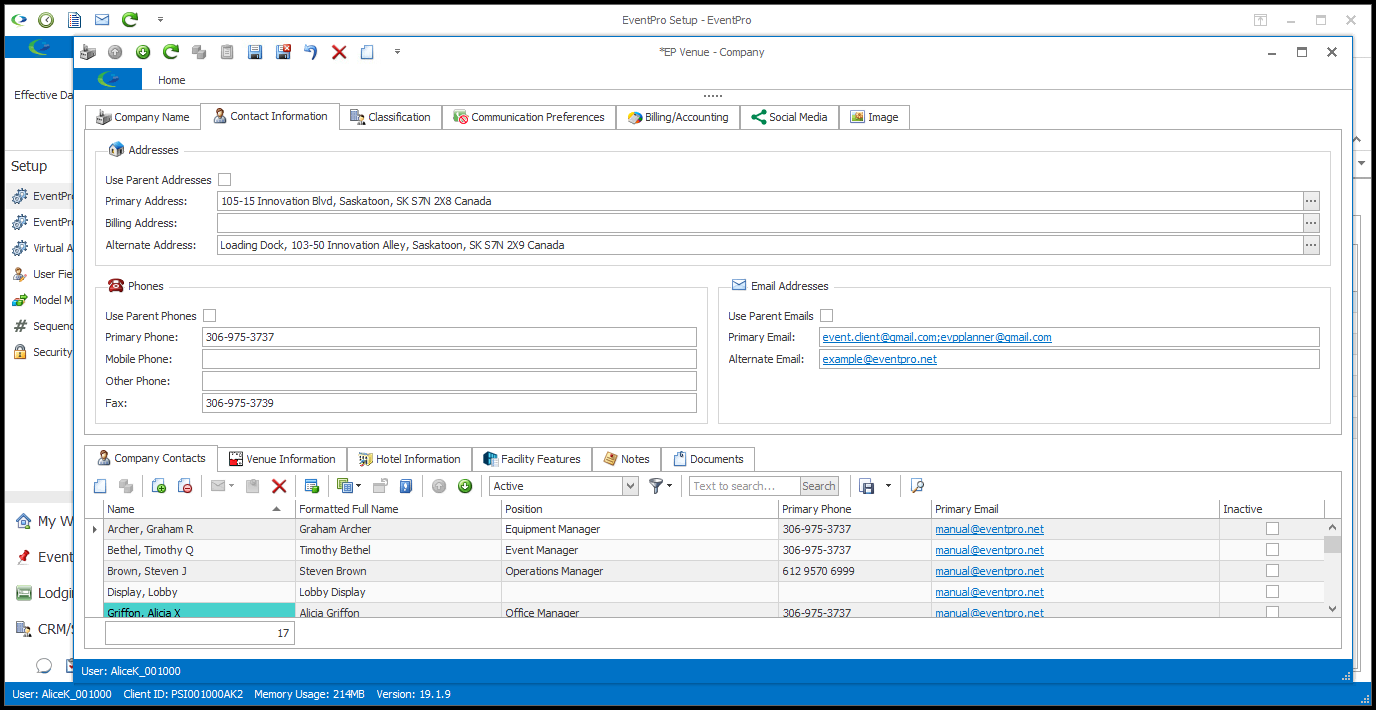Switch to the Social Media tab
Viewport: 1376px width, 710px height.
[789, 117]
